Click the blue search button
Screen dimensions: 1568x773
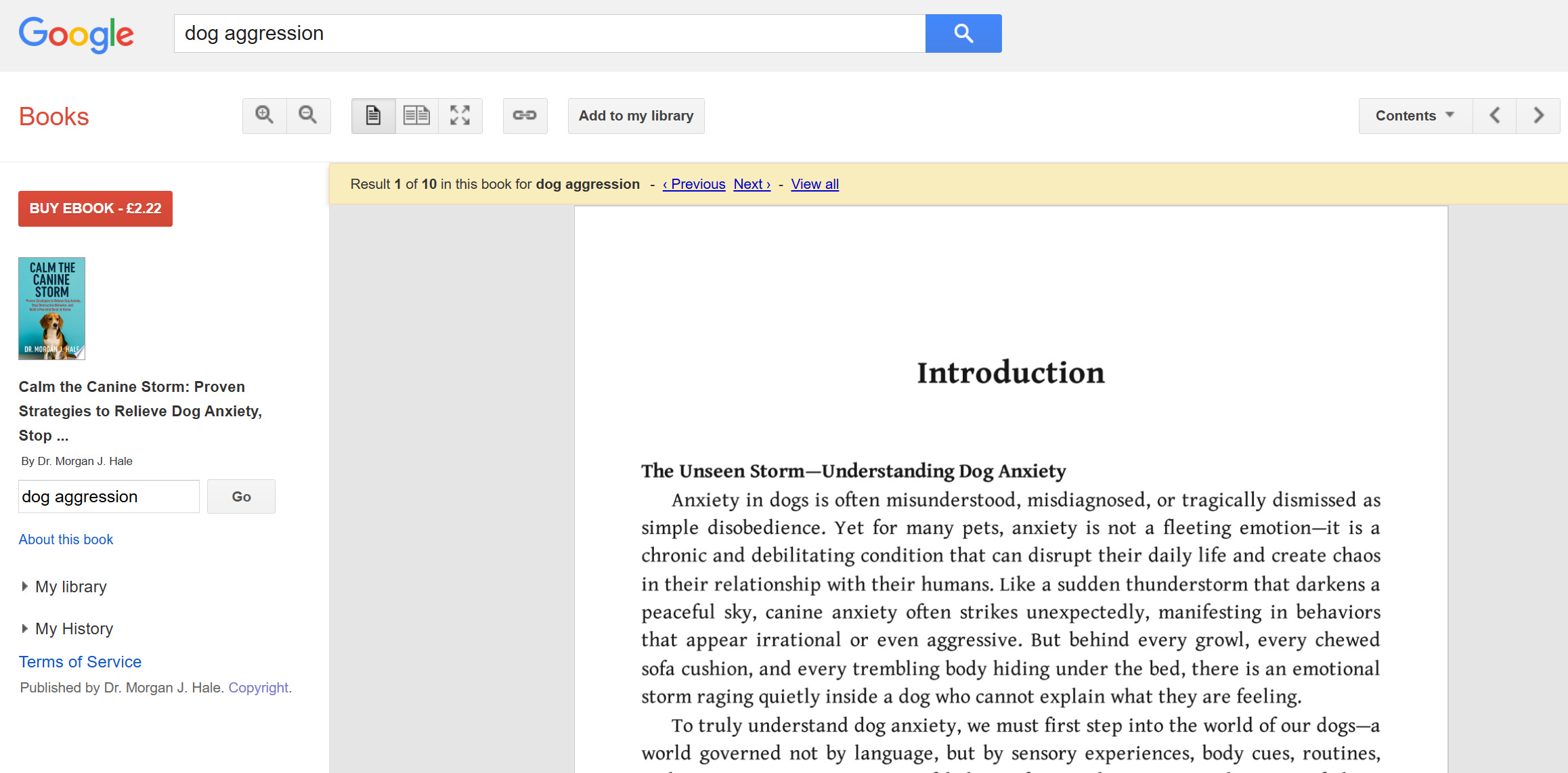(x=963, y=33)
